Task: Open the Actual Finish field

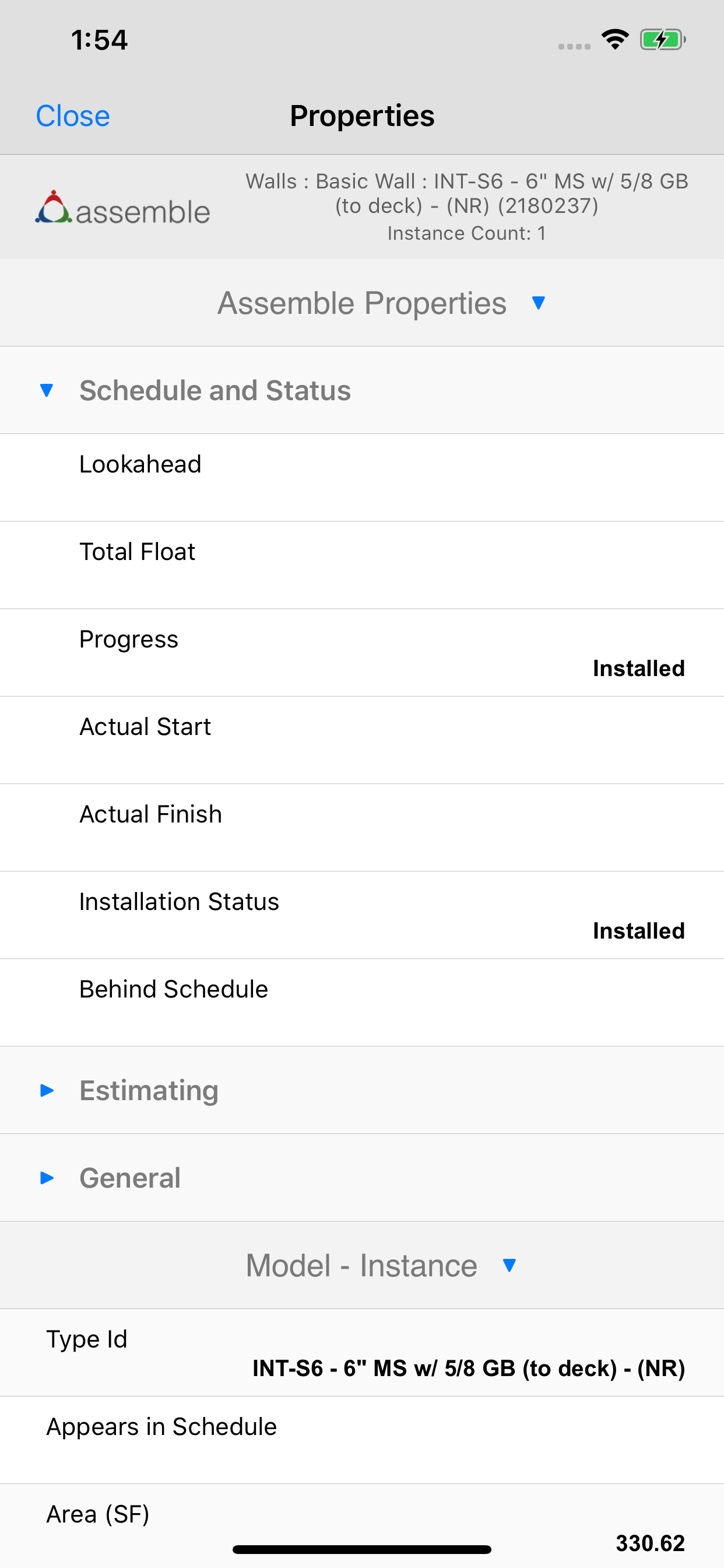Action: [x=362, y=827]
